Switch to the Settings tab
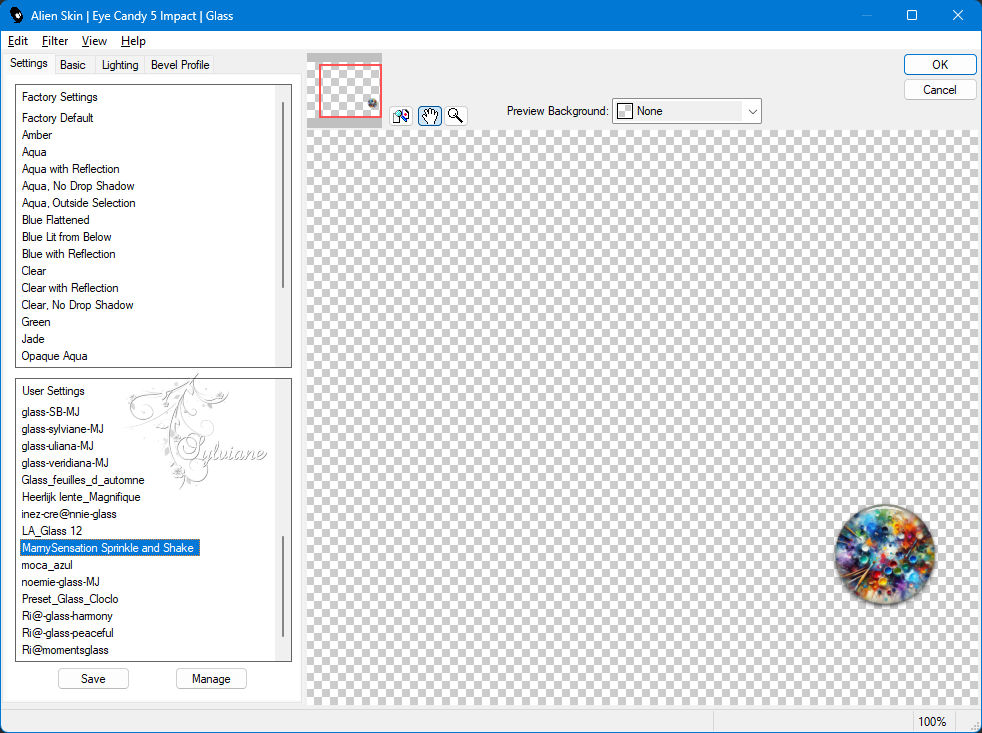This screenshot has height=733, width=982. click(x=29, y=63)
